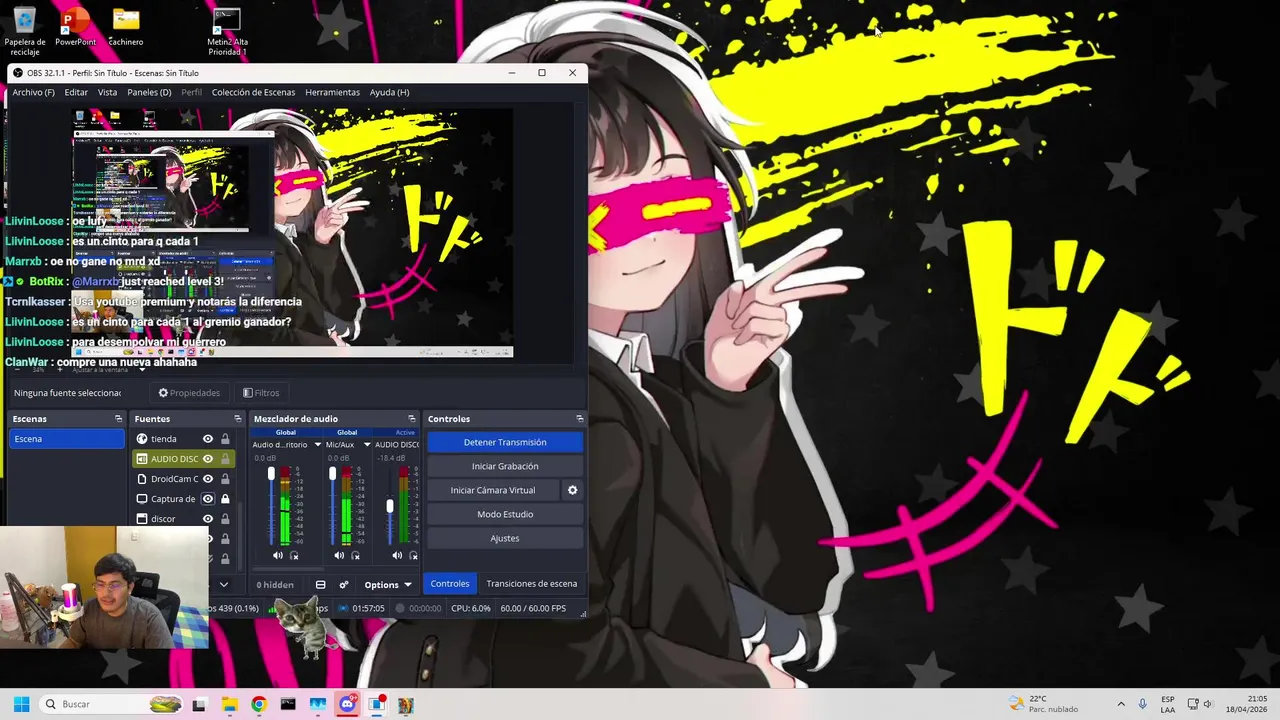The width and height of the screenshot is (1280, 720).
Task: Click Iniciar Grabación button
Action: (x=505, y=466)
